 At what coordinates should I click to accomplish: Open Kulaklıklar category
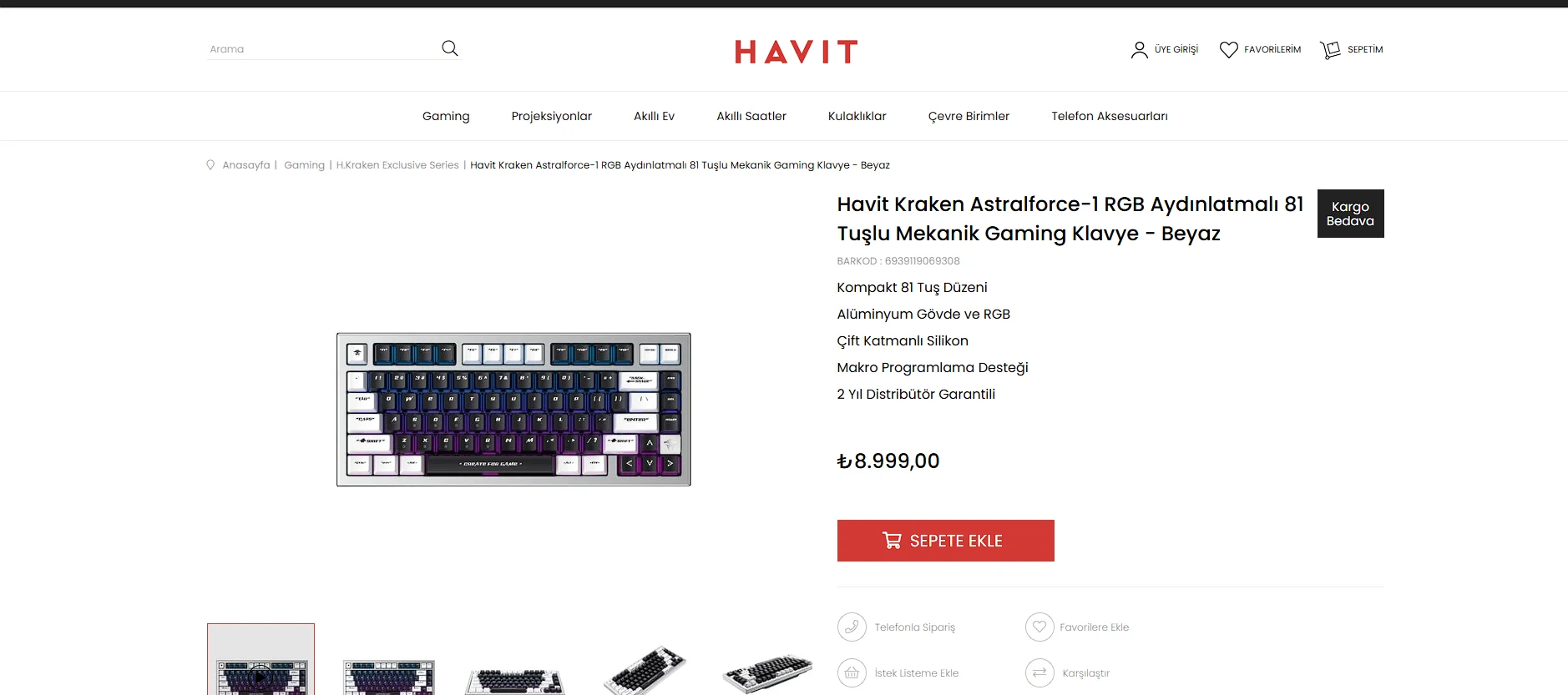tap(857, 116)
